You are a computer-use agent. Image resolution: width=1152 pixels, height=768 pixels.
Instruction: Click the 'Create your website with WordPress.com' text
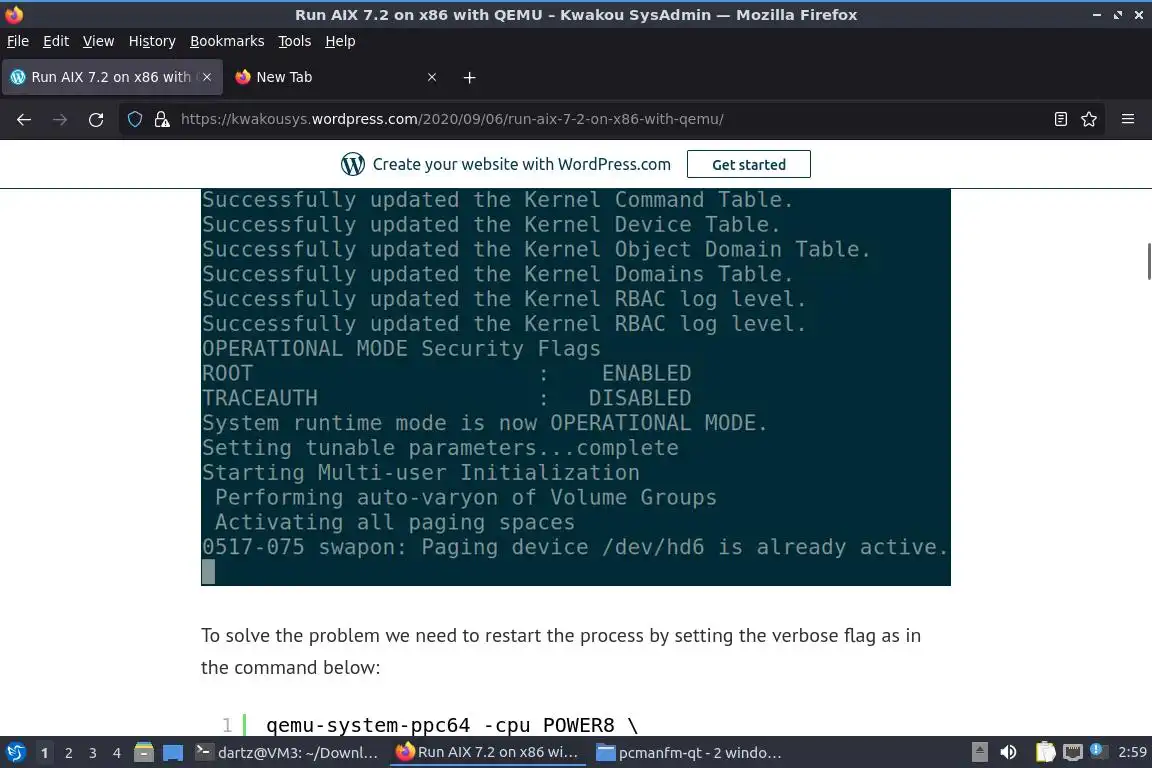click(x=522, y=165)
